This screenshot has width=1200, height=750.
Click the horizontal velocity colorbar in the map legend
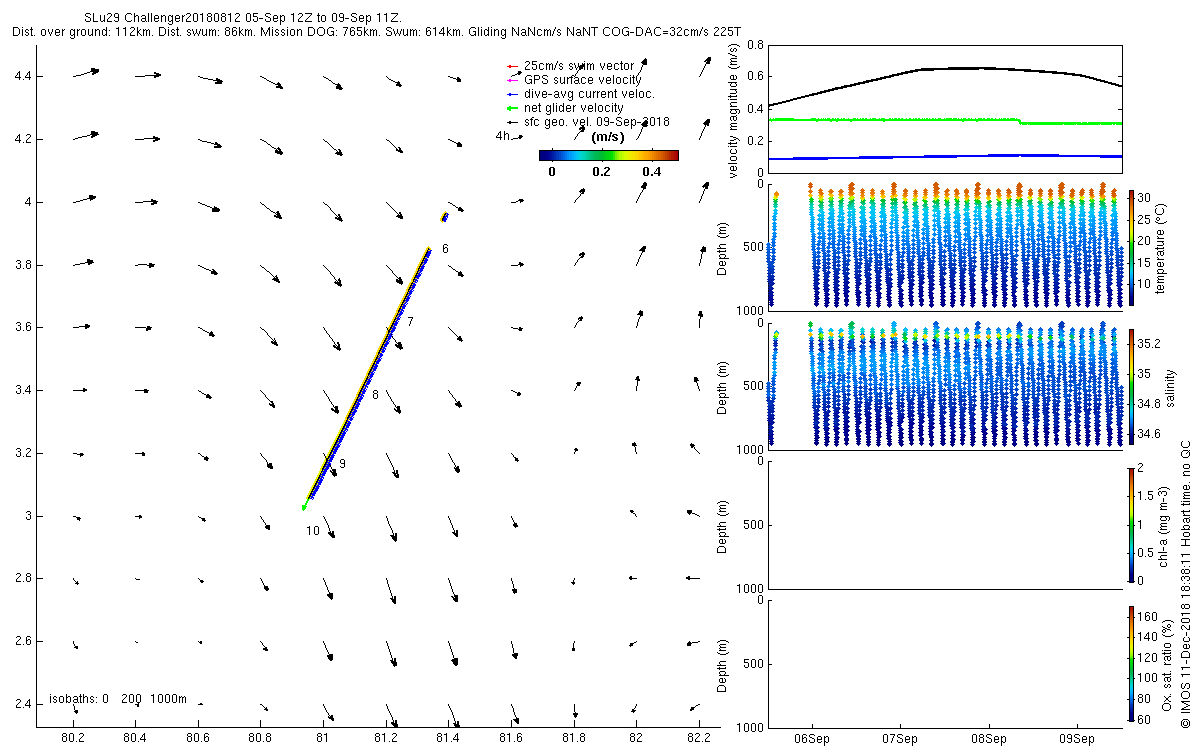coord(608,155)
